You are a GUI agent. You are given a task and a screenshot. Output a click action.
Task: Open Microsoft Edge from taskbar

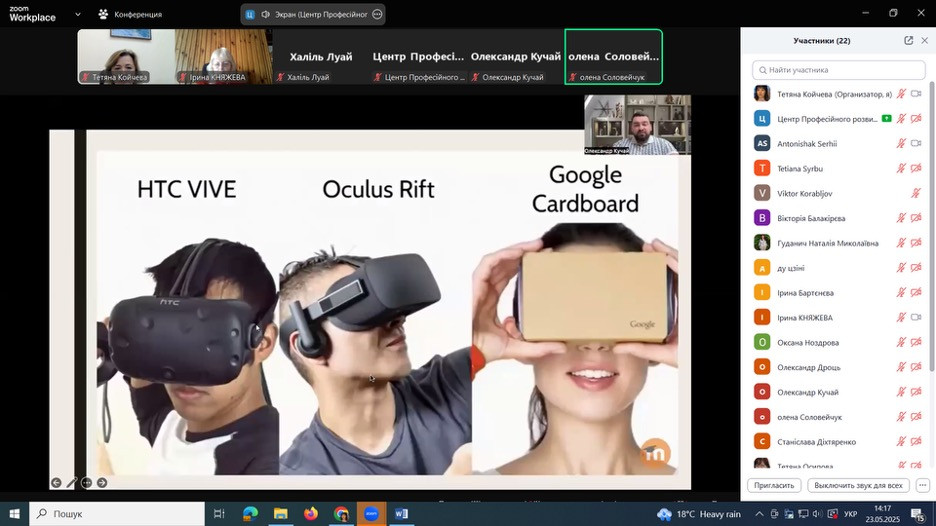pyautogui.click(x=250, y=513)
